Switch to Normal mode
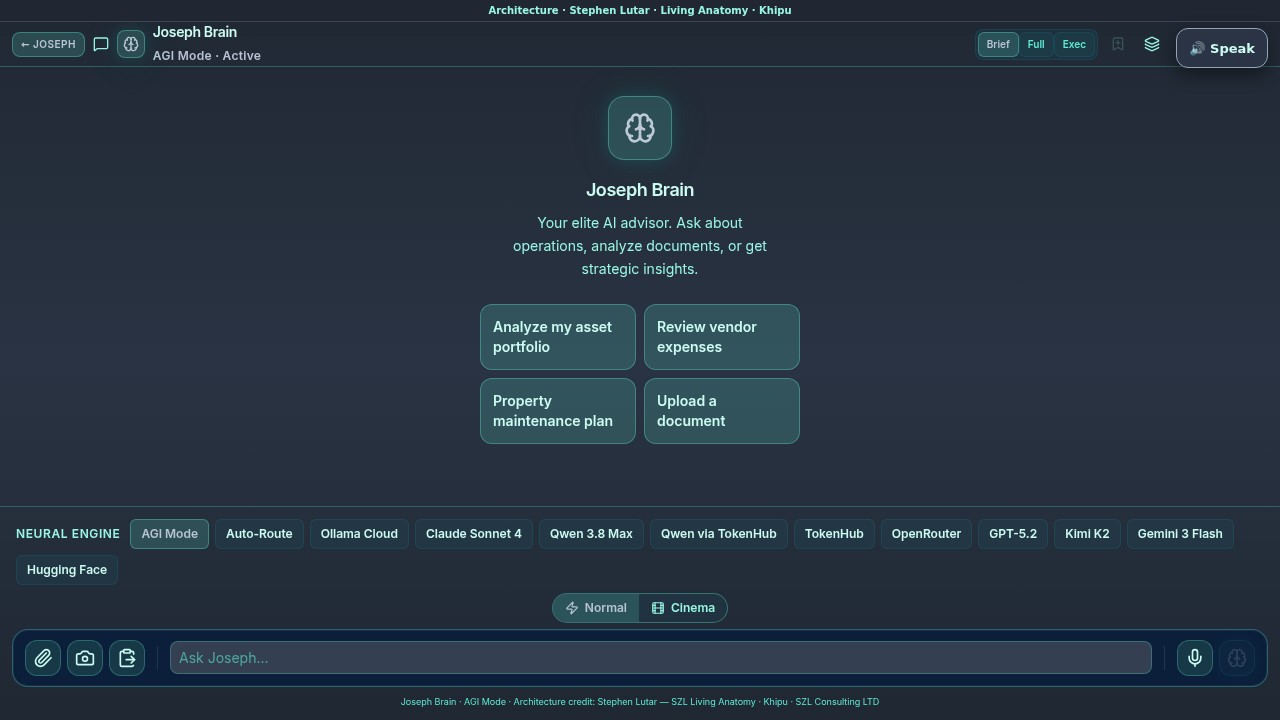 (596, 608)
